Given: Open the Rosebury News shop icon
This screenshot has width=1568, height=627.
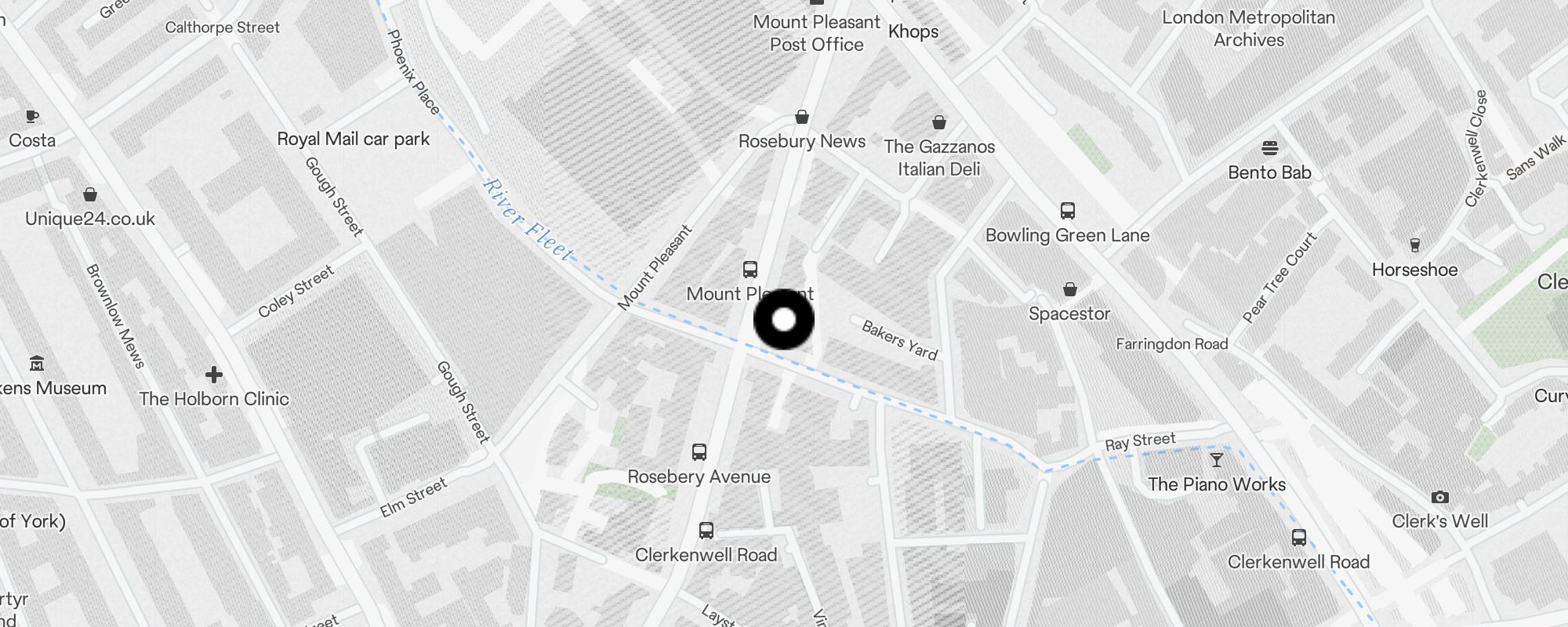Looking at the screenshot, I should pyautogui.click(x=802, y=117).
